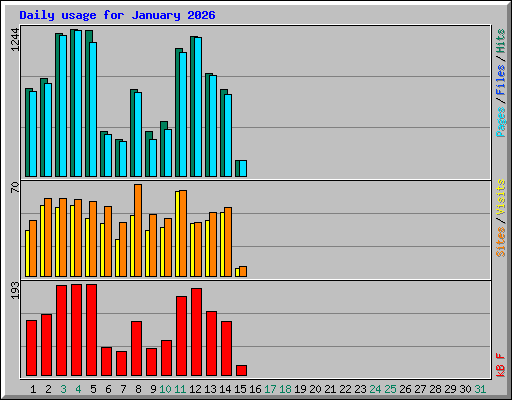Screen dimensions: 512x400
Task: Click green day 24 label
Action: (375, 389)
